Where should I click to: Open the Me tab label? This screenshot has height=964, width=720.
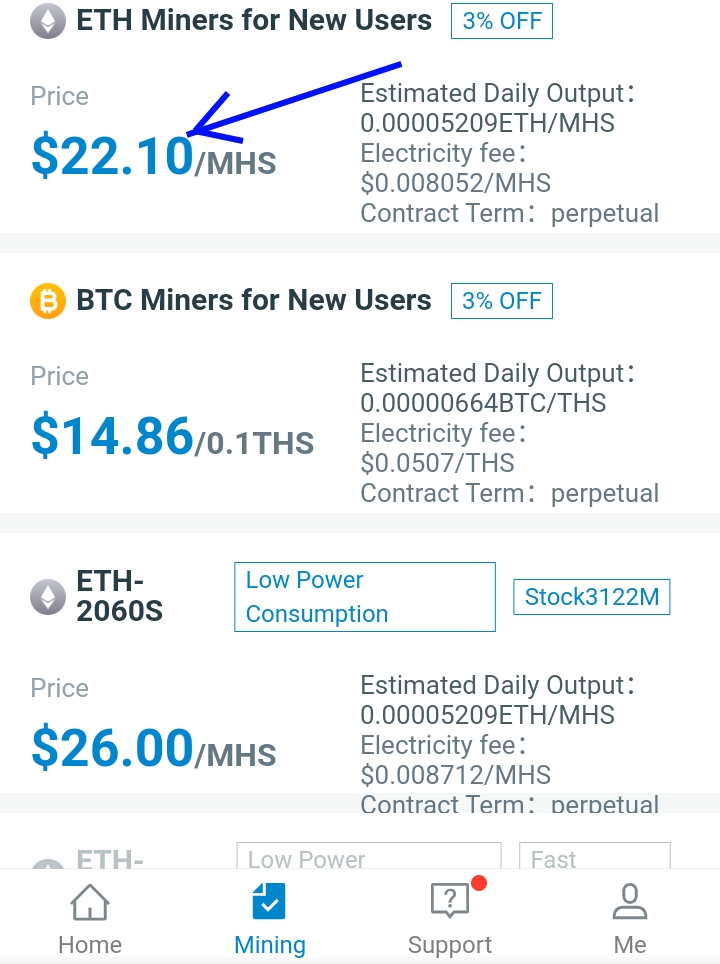pos(630,945)
